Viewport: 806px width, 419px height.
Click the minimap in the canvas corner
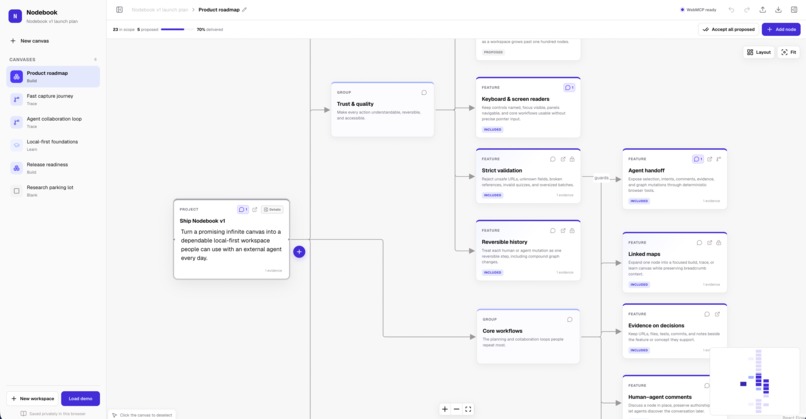(x=755, y=381)
